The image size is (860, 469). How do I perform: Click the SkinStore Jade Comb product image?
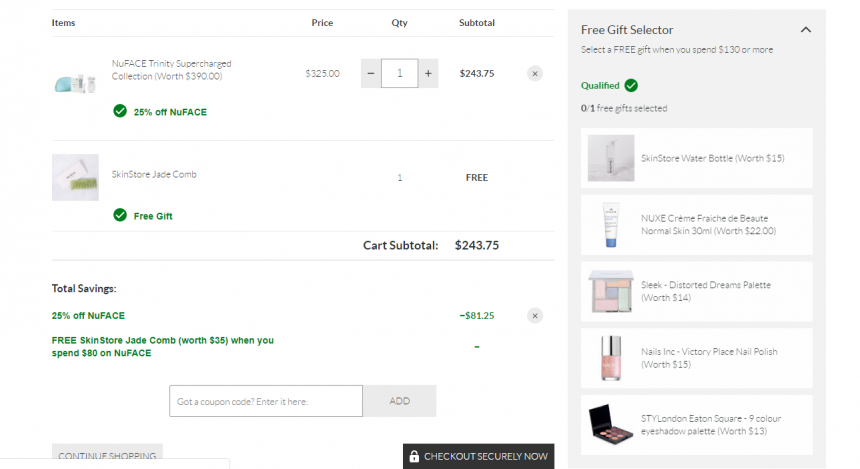(75, 177)
